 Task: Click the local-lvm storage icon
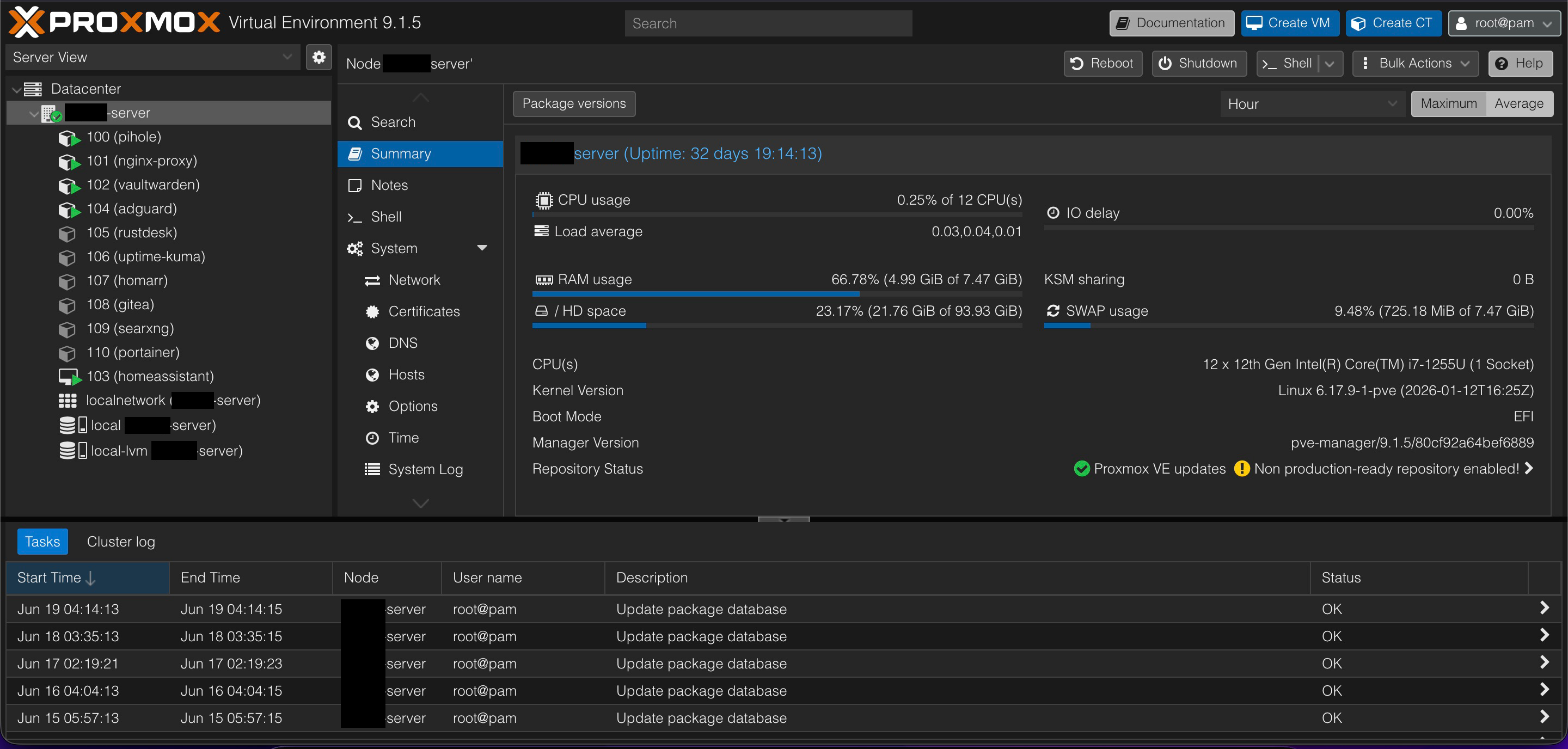73,451
